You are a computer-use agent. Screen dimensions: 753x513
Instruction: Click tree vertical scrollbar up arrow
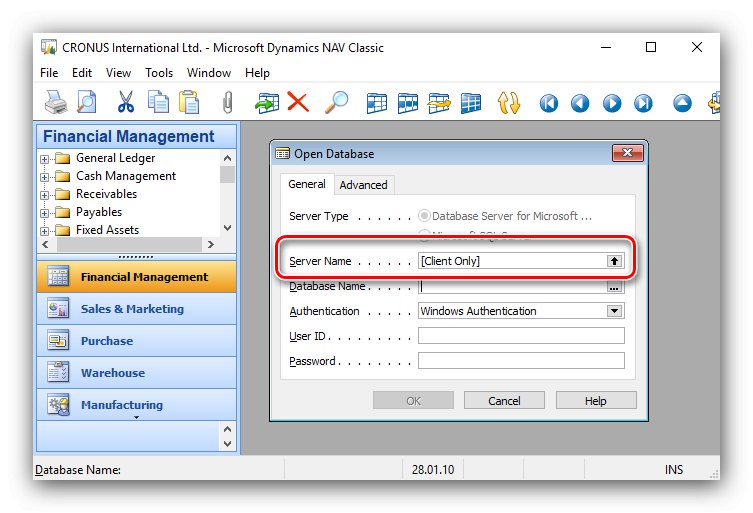[228, 158]
